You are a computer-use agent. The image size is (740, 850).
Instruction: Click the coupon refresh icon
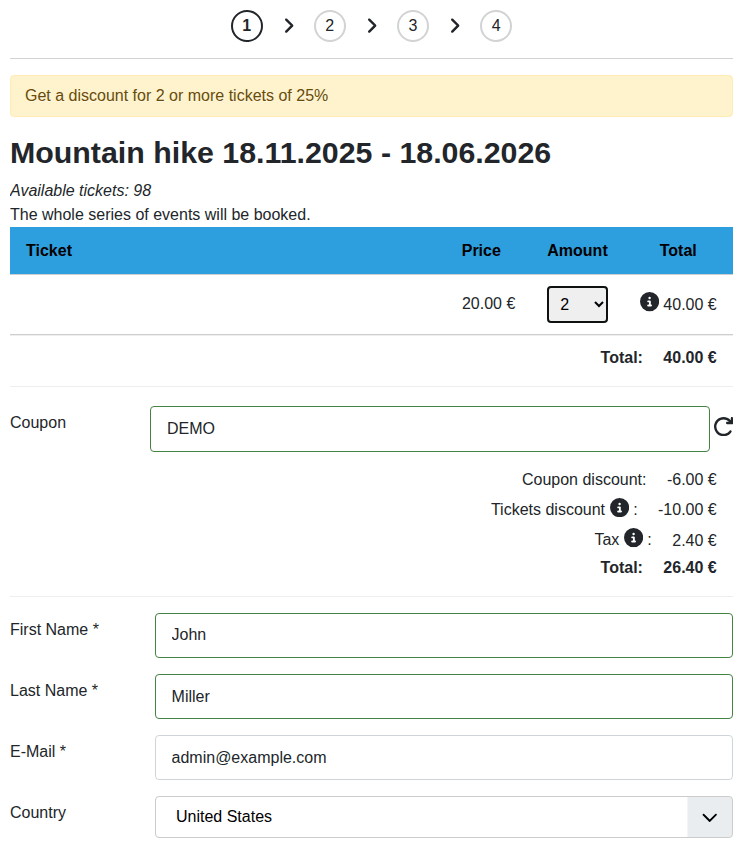[x=723, y=428]
